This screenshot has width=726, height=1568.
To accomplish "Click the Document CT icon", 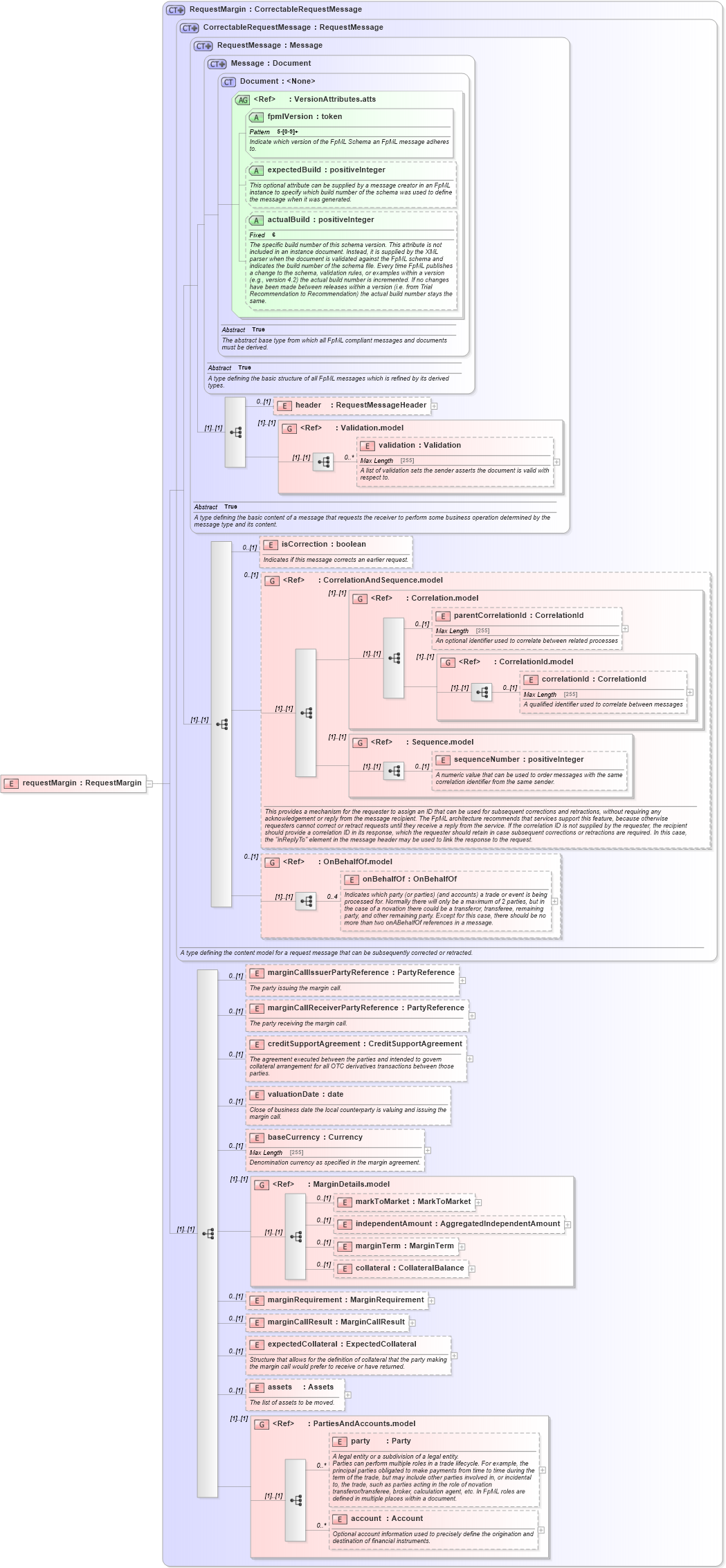I will [228, 82].
